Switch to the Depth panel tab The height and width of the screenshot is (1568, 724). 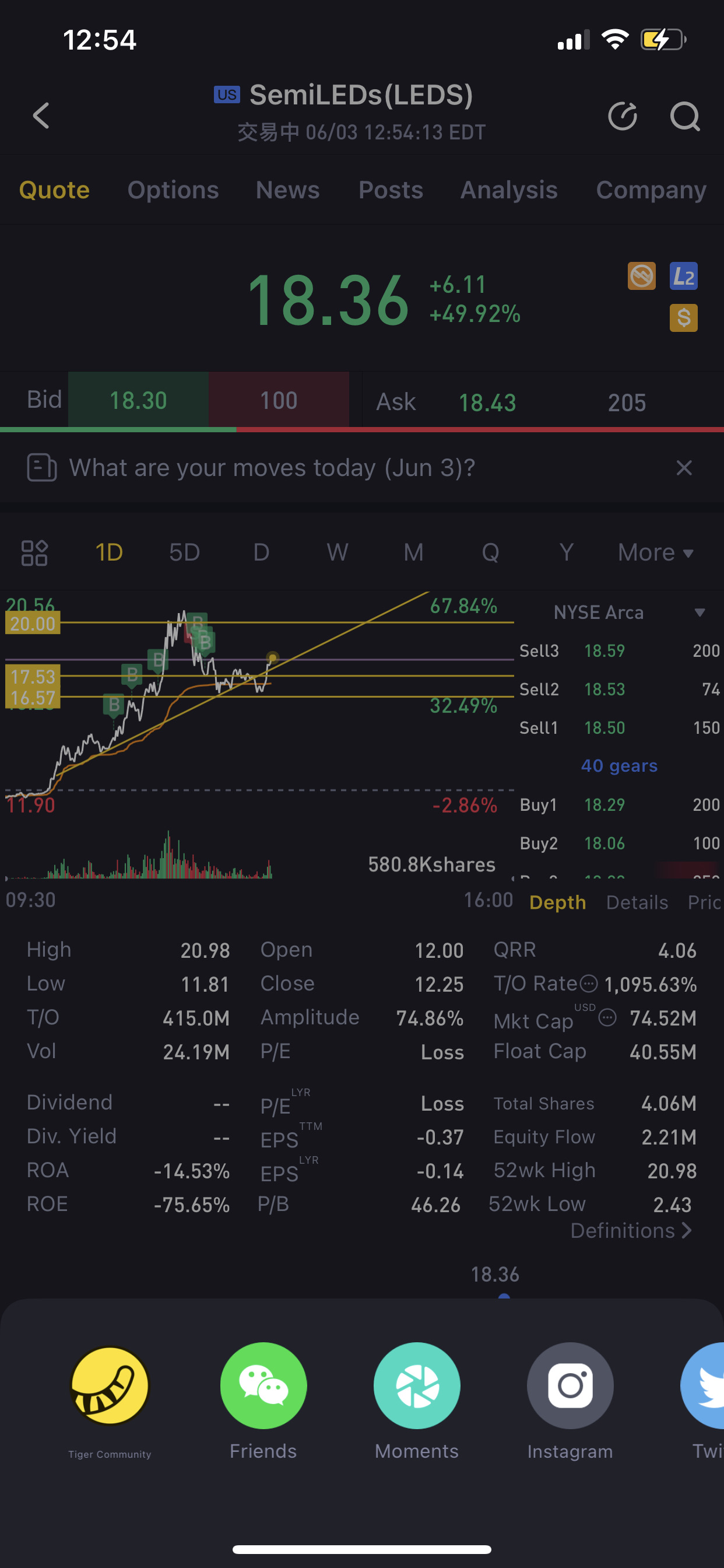557,902
